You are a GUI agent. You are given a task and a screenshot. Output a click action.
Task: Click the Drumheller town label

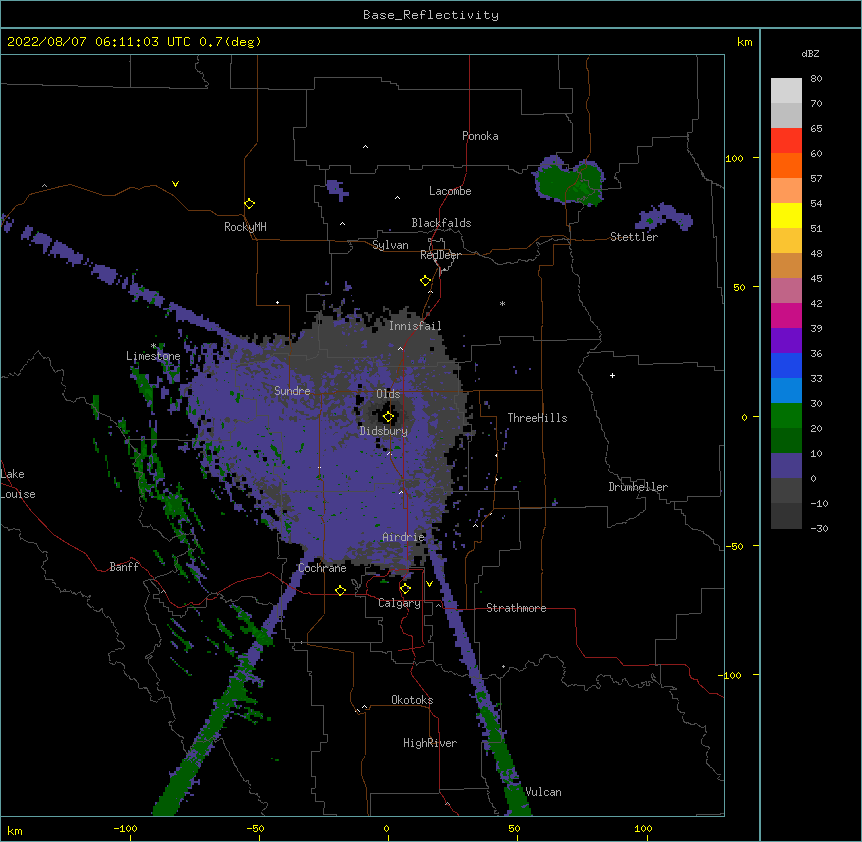(638, 487)
